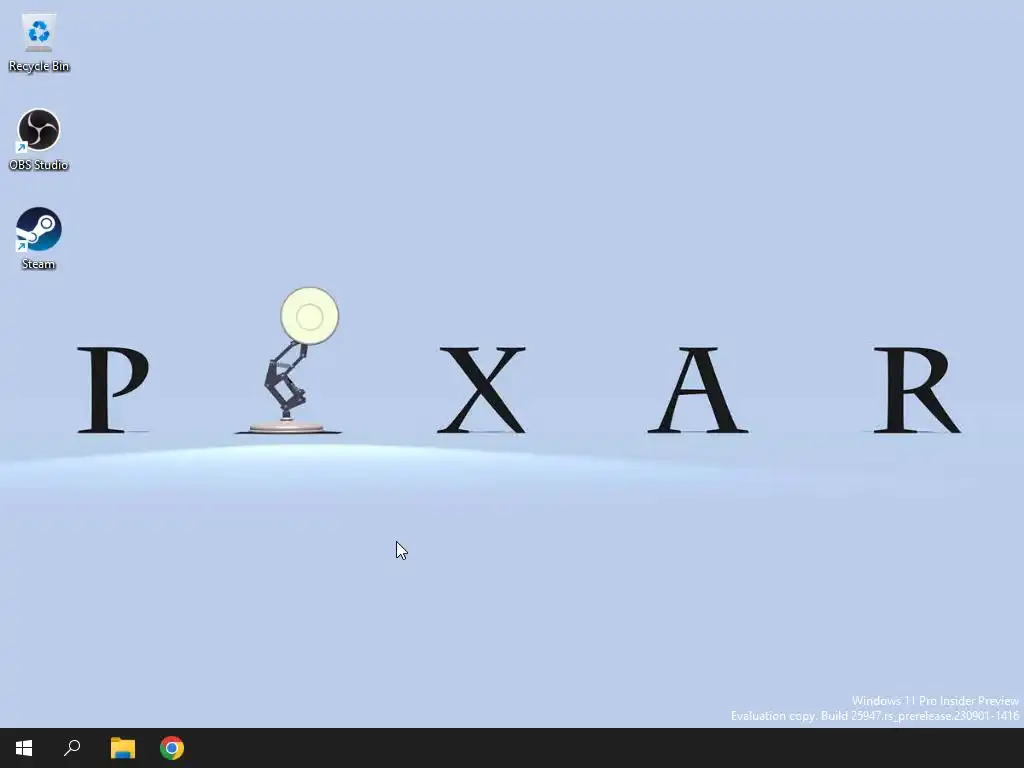Open the Windows Start menu

(x=24, y=748)
